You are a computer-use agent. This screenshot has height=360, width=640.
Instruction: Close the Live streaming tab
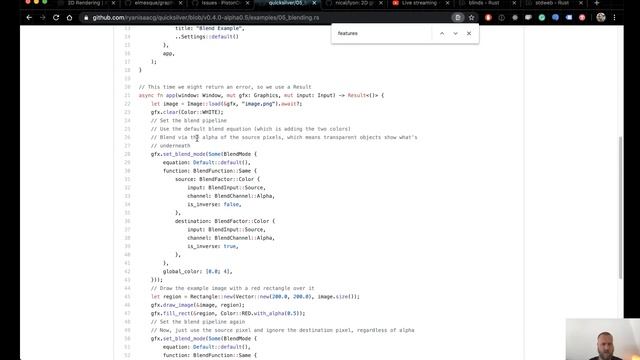point(448,3)
